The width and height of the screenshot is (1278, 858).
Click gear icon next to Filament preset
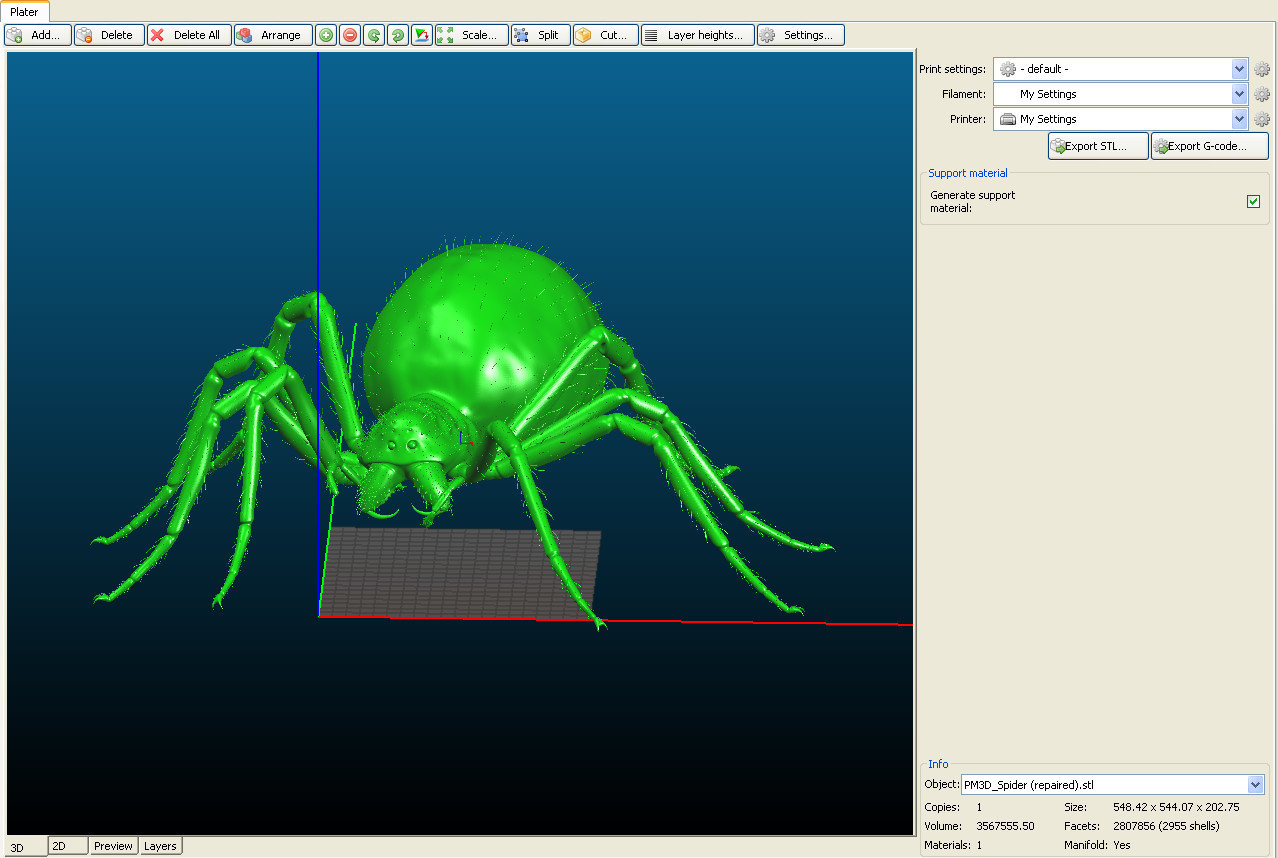(1262, 94)
